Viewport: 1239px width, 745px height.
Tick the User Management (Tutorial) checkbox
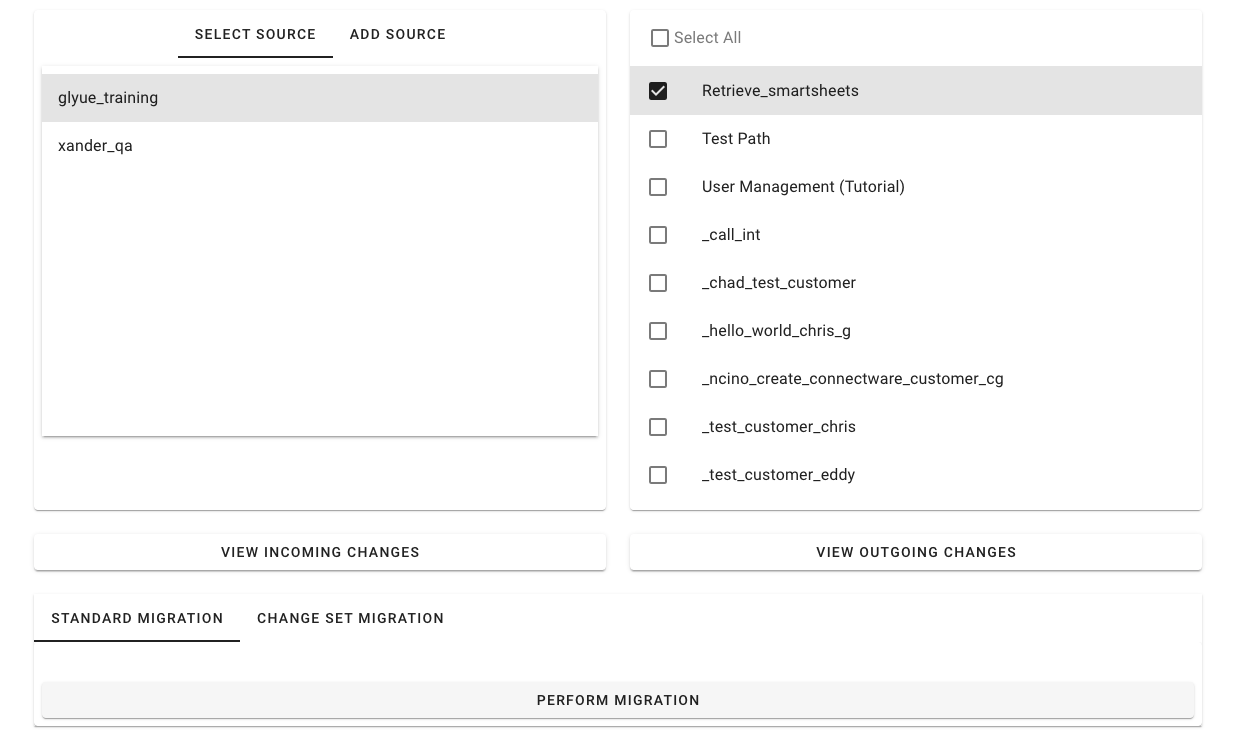[658, 187]
